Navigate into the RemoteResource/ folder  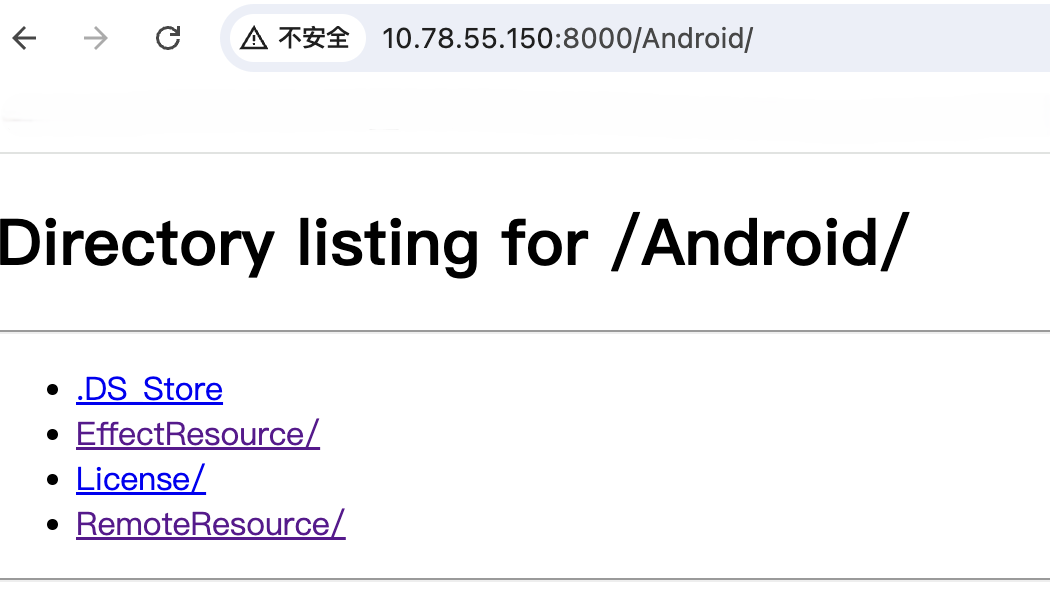coord(211,524)
